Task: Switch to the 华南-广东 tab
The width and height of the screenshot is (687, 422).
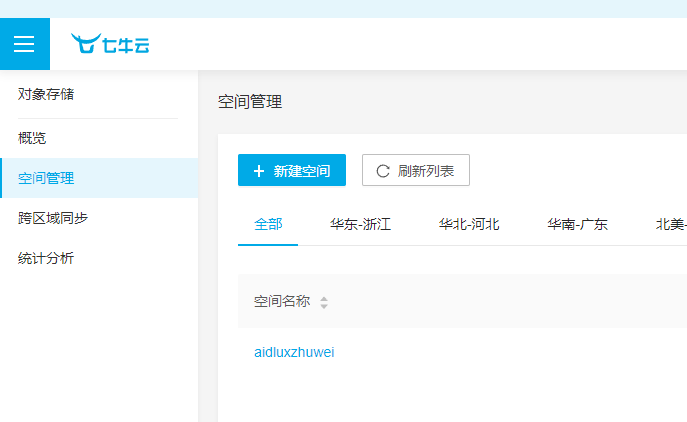Action: click(x=577, y=224)
